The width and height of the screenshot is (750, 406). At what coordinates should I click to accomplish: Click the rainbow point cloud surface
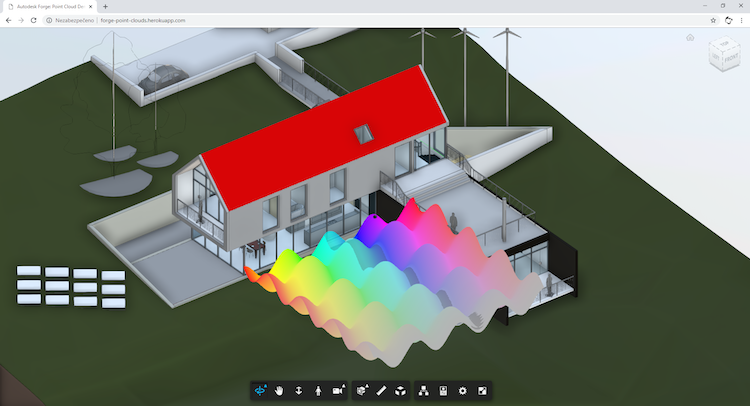click(392, 282)
